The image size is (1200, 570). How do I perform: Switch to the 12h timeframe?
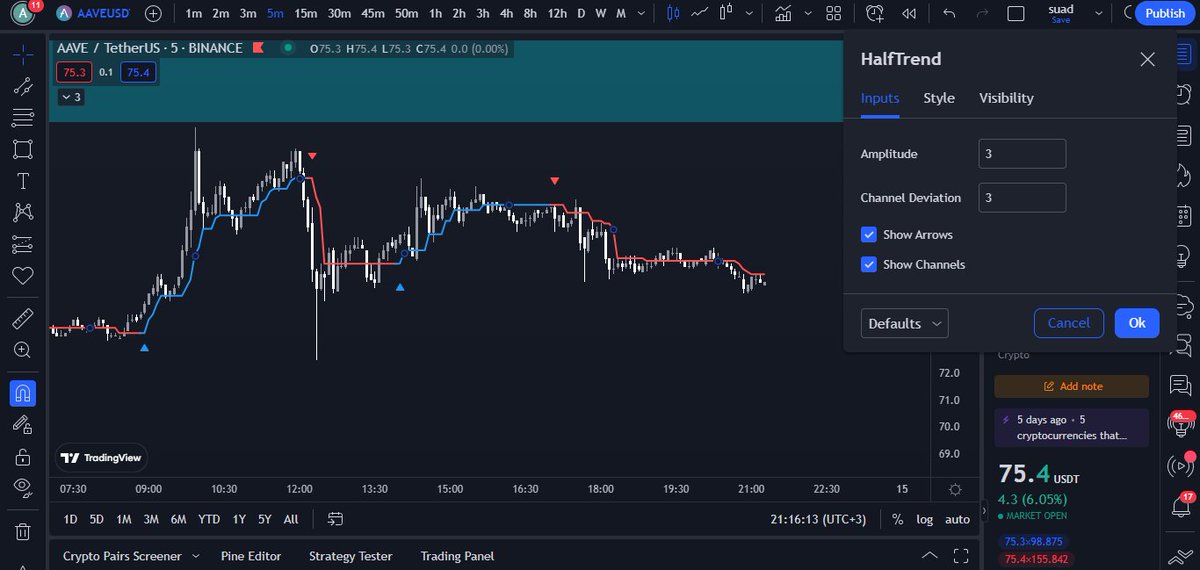coord(557,14)
